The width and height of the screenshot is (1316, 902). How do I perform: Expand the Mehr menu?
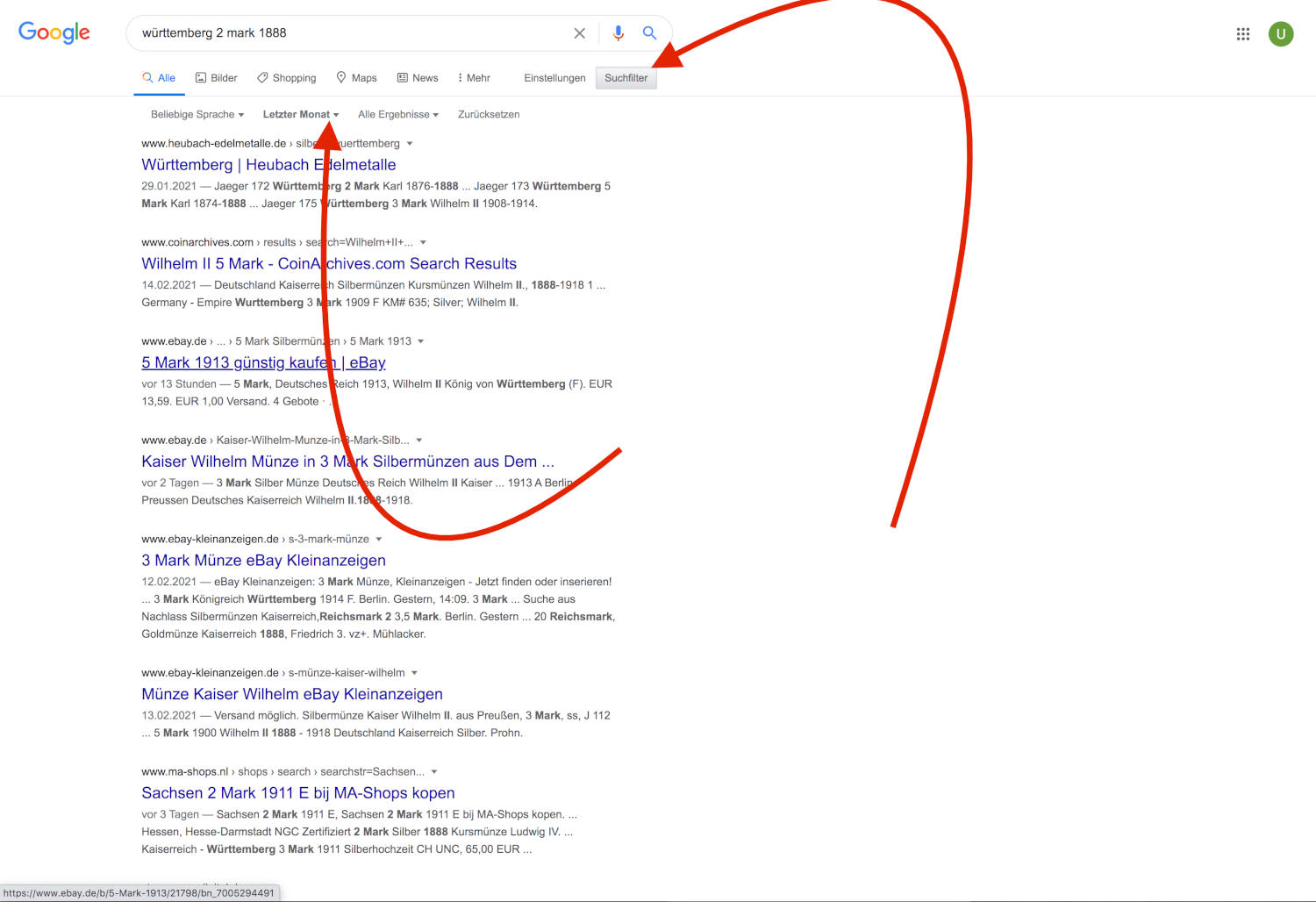474,78
